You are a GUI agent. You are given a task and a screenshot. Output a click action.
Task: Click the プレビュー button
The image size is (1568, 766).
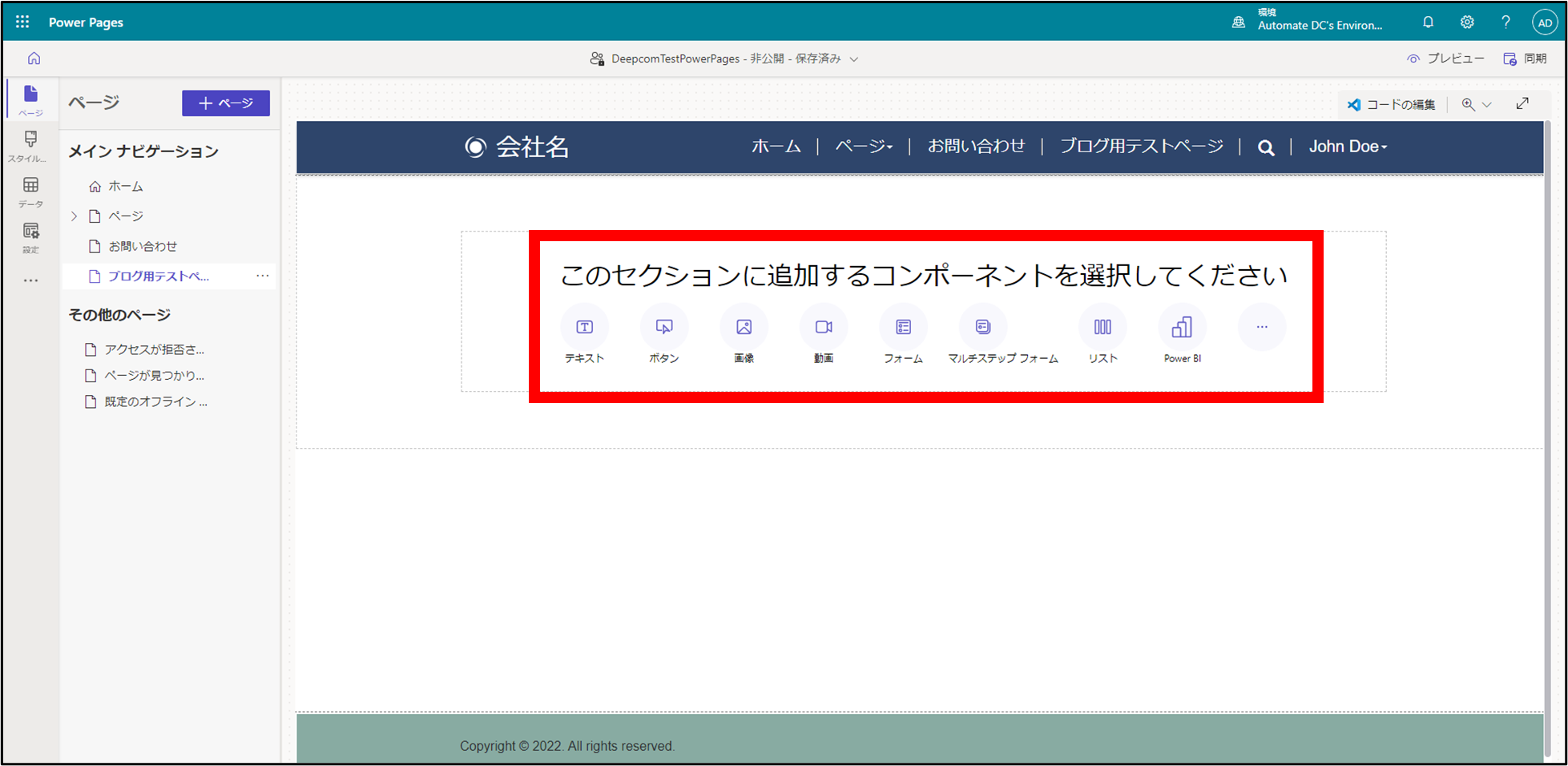point(1445,58)
